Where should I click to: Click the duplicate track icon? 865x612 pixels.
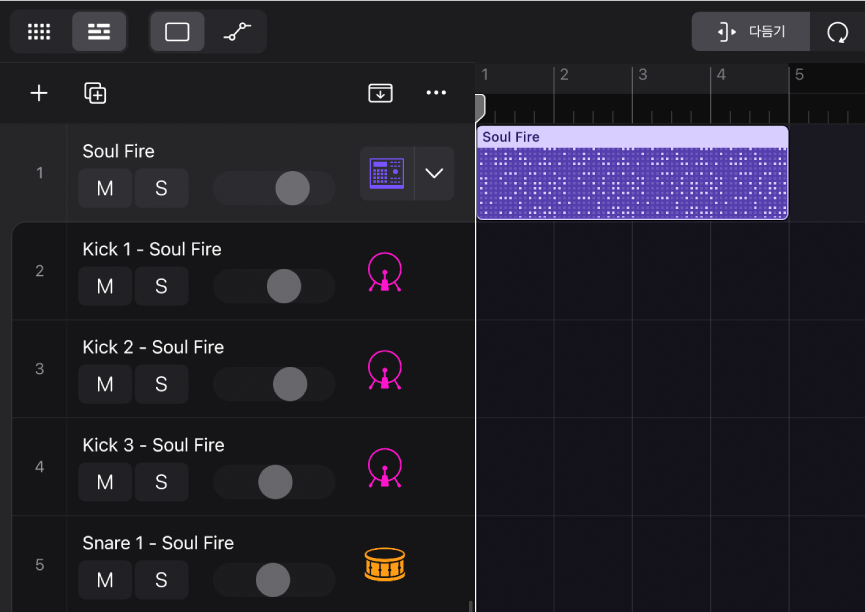[x=95, y=93]
